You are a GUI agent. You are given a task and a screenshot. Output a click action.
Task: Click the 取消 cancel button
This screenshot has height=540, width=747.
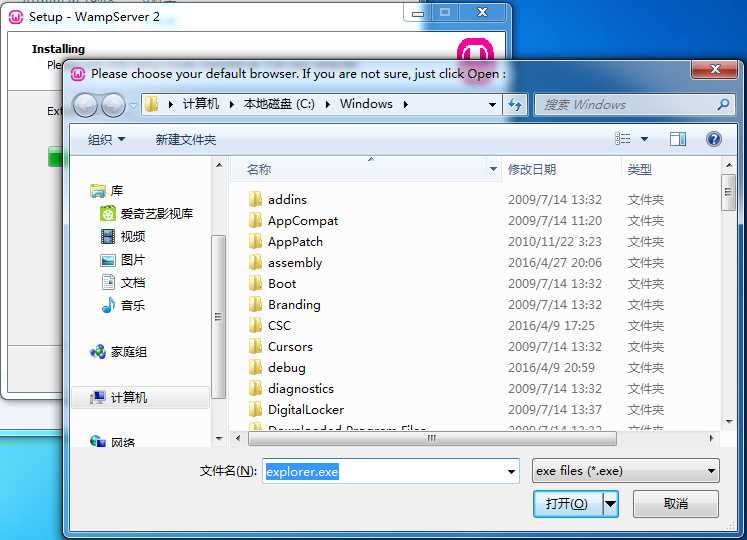click(676, 504)
